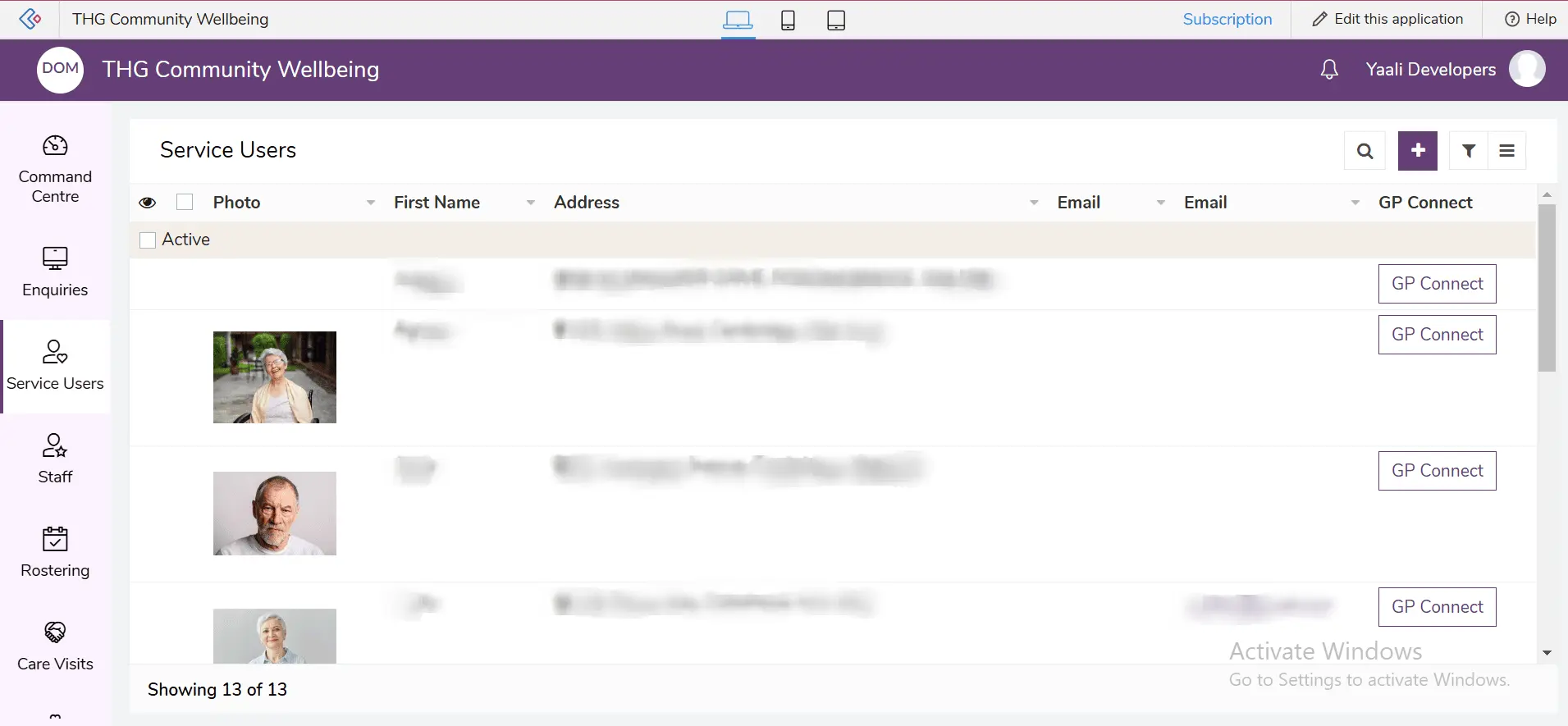Switch to tablet preview view

click(836, 20)
